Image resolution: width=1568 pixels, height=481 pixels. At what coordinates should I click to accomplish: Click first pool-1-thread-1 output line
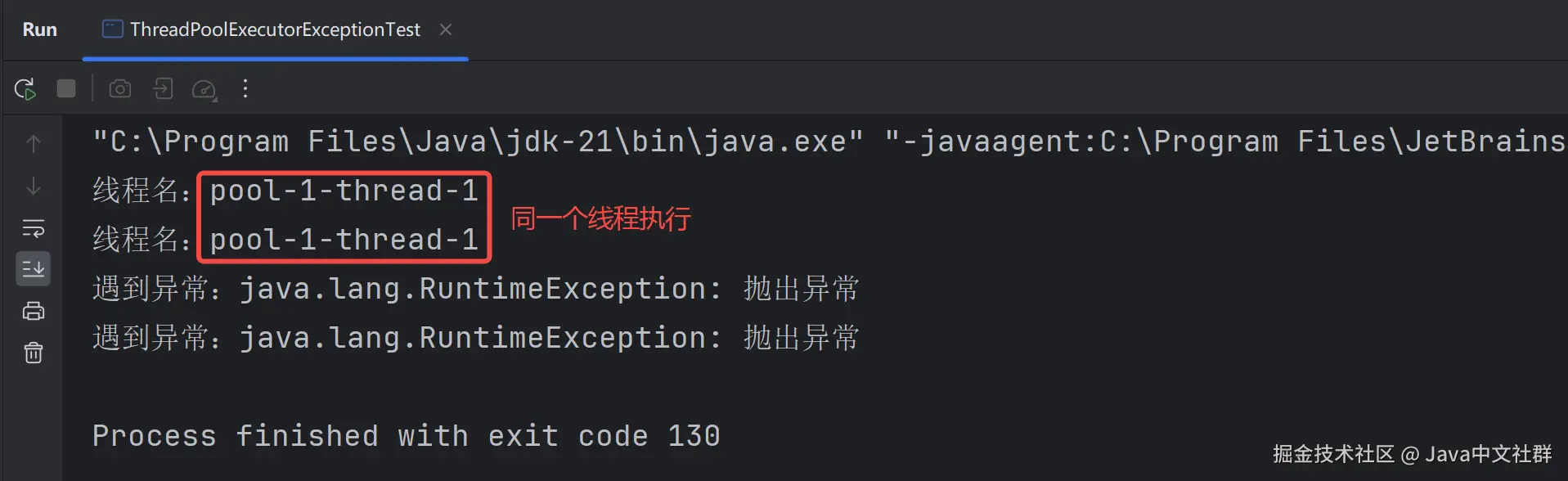[286, 191]
